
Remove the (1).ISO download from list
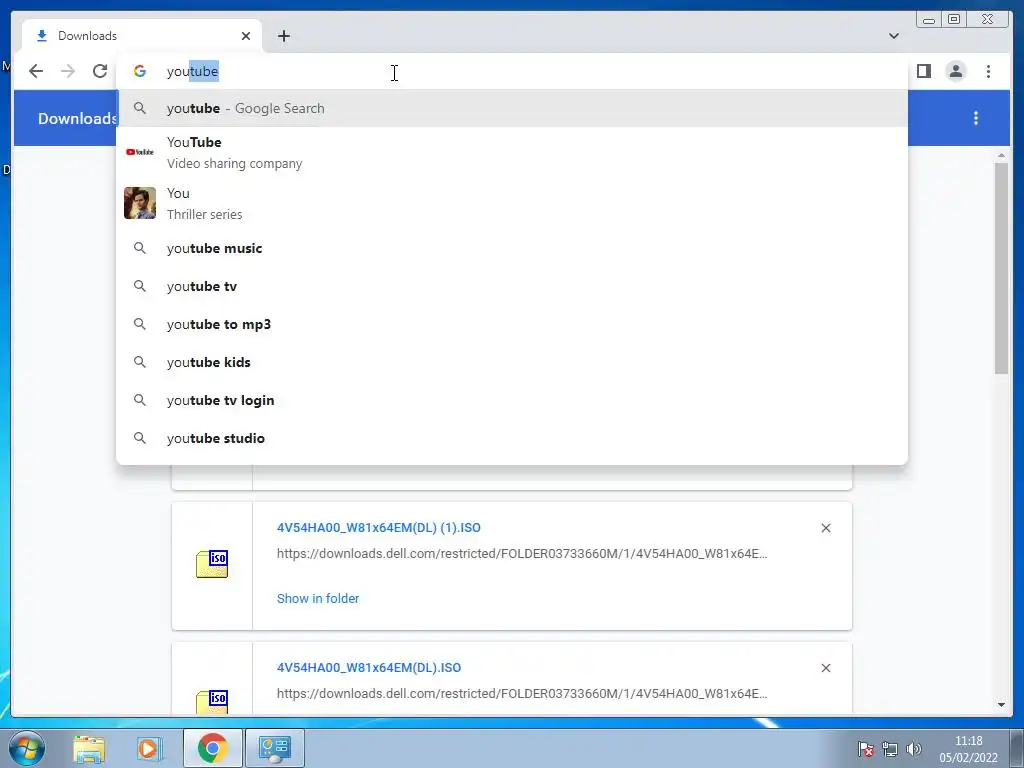tap(825, 528)
